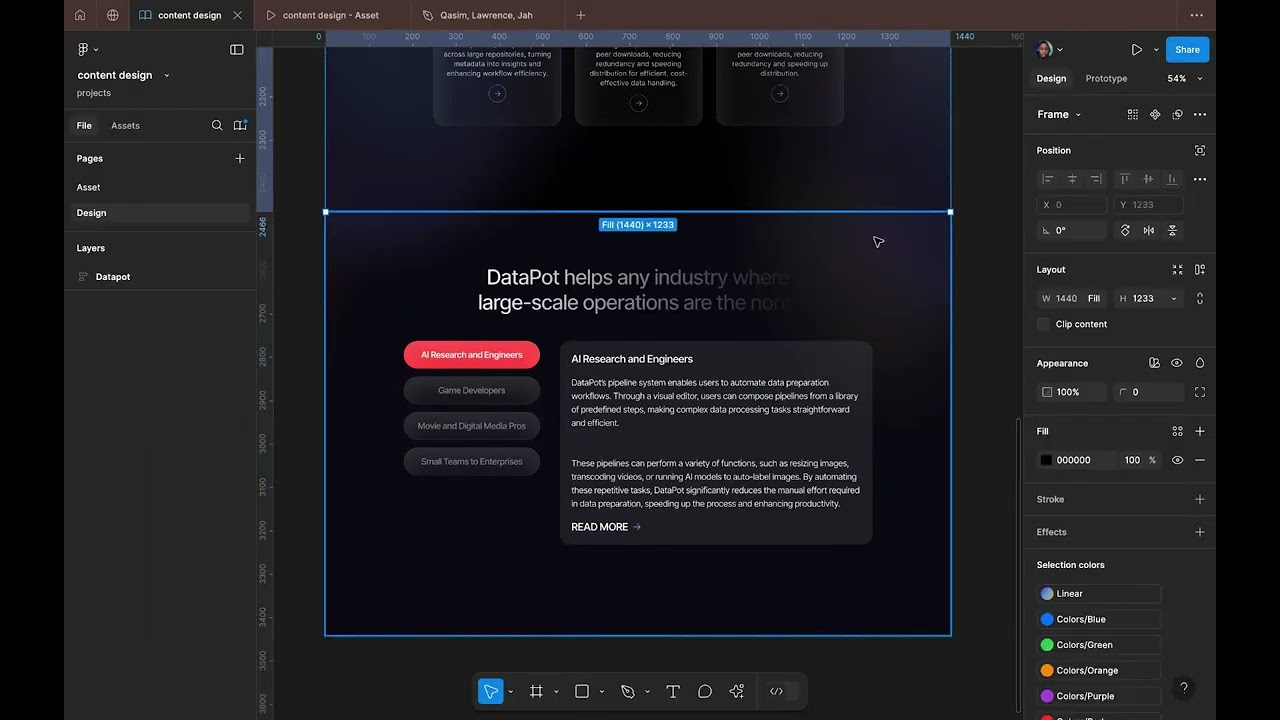Create component from Frame icon

pos(1155,114)
